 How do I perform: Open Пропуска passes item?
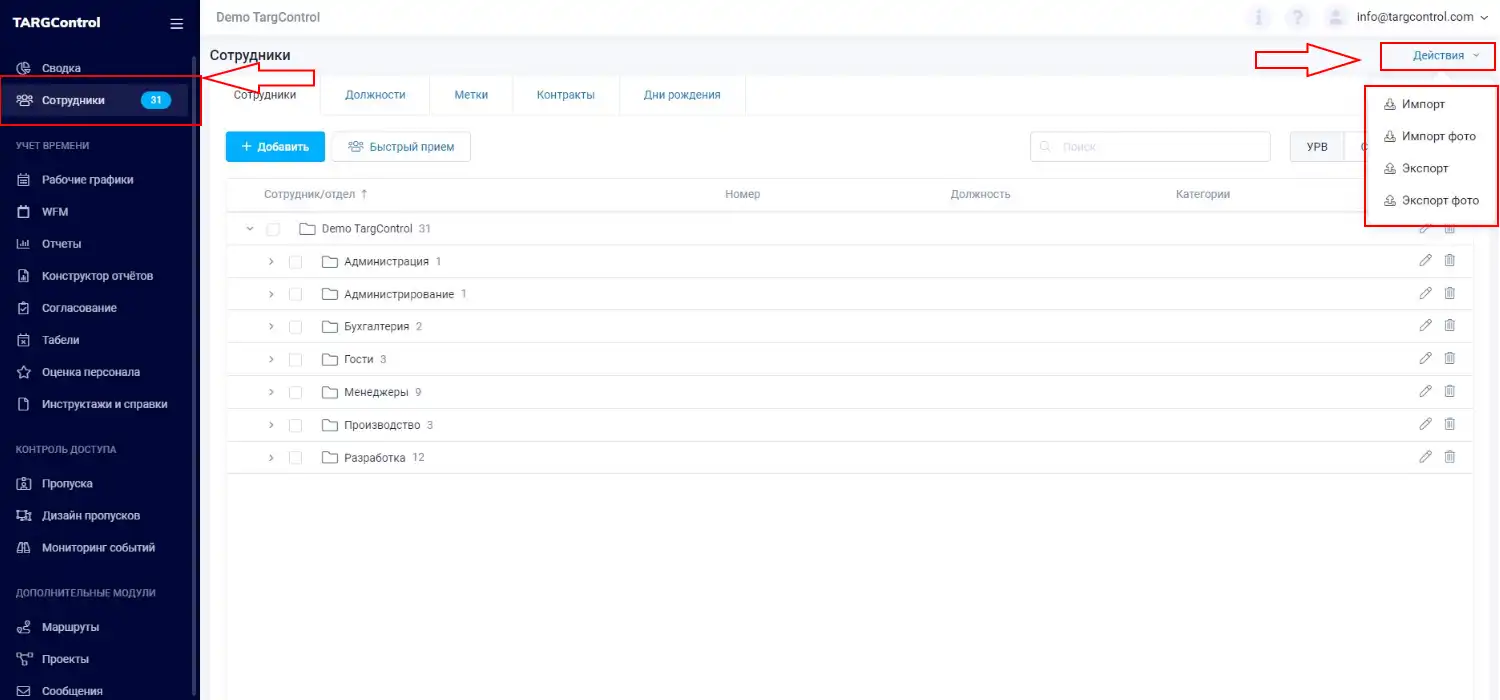67,484
